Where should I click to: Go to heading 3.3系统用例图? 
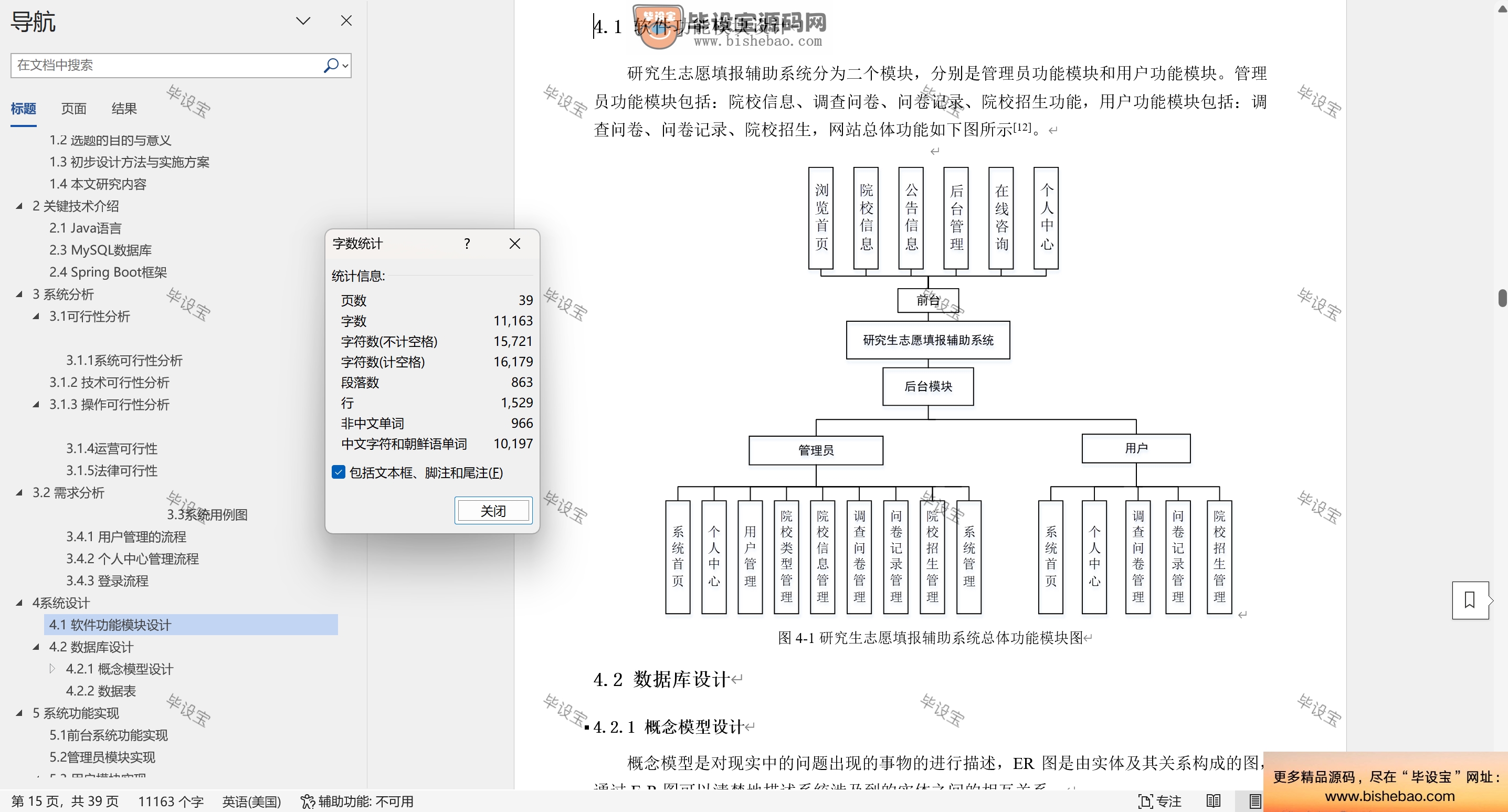[x=207, y=514]
